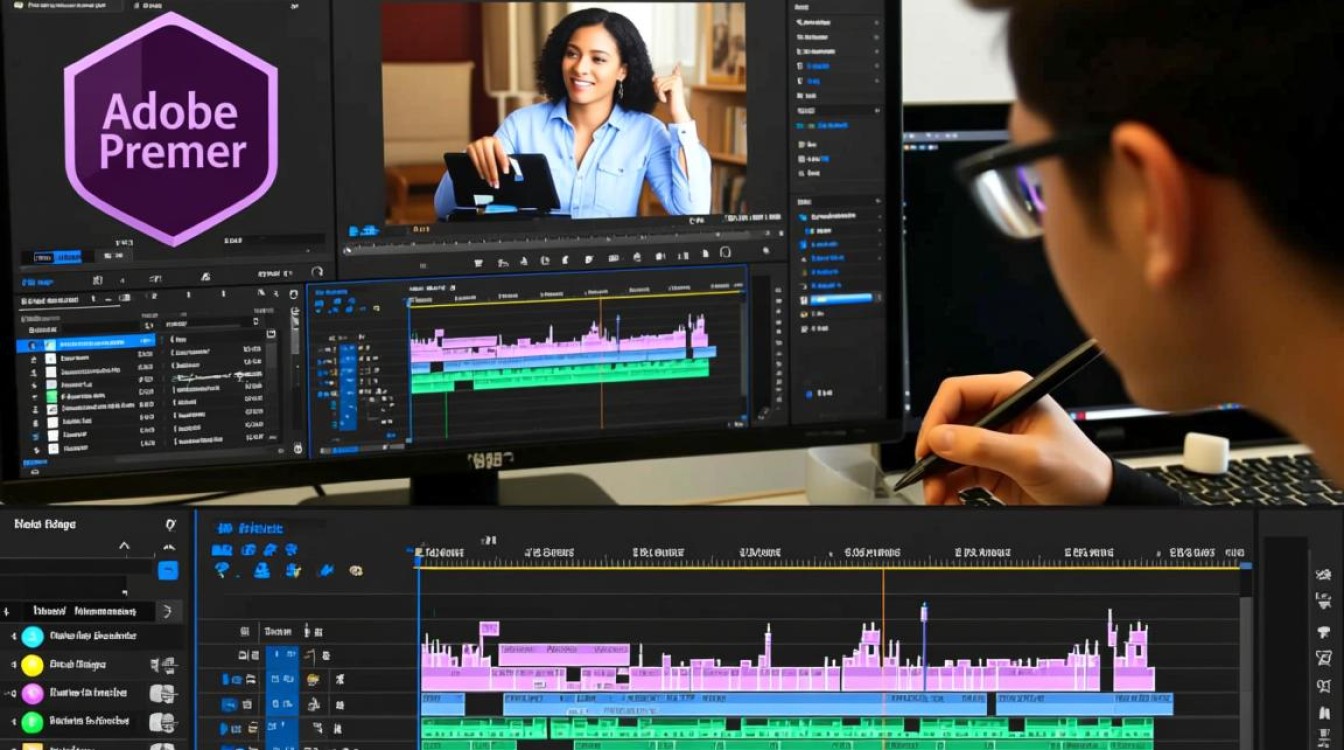Expand the right-pointing chevron beside the list header
The width and height of the screenshot is (1344, 750).
point(168,611)
